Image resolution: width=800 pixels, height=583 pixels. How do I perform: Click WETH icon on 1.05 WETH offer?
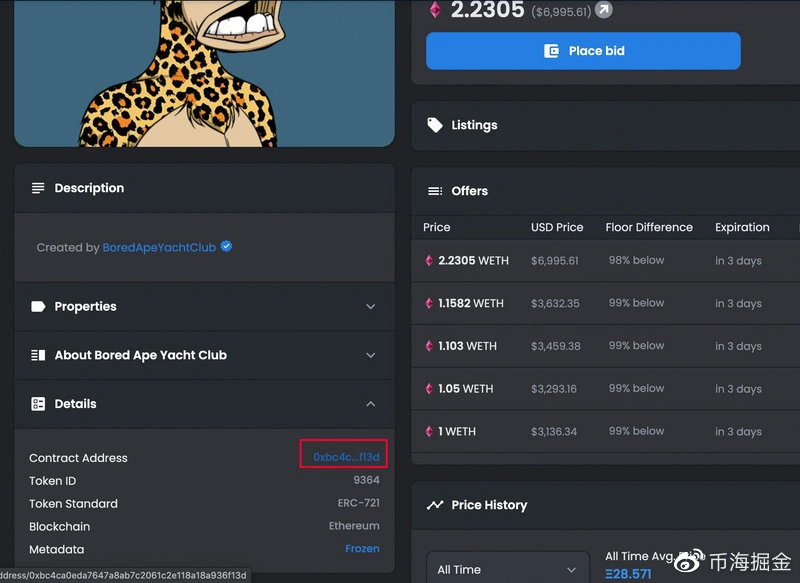429,389
